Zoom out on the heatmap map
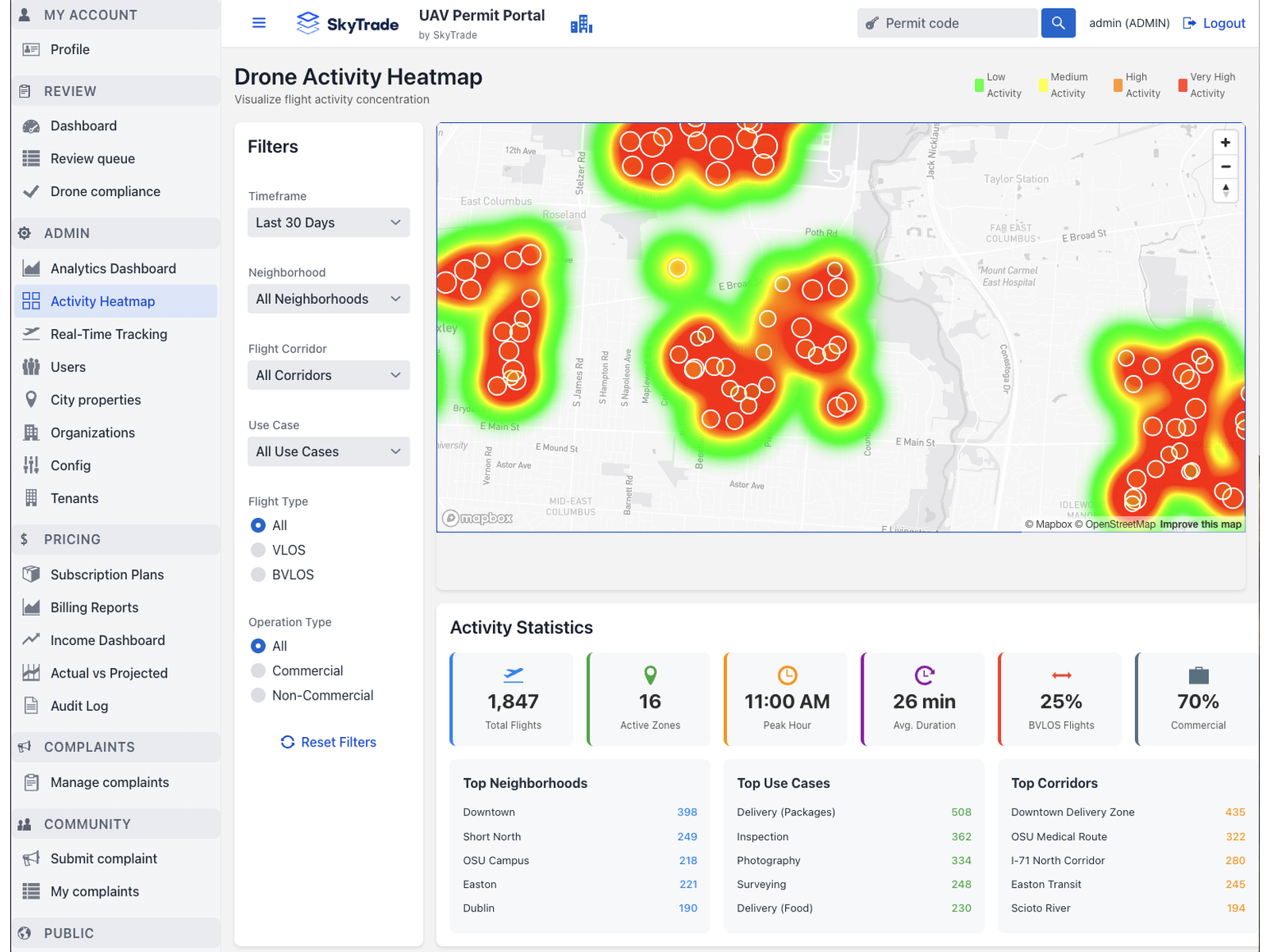 (1225, 167)
